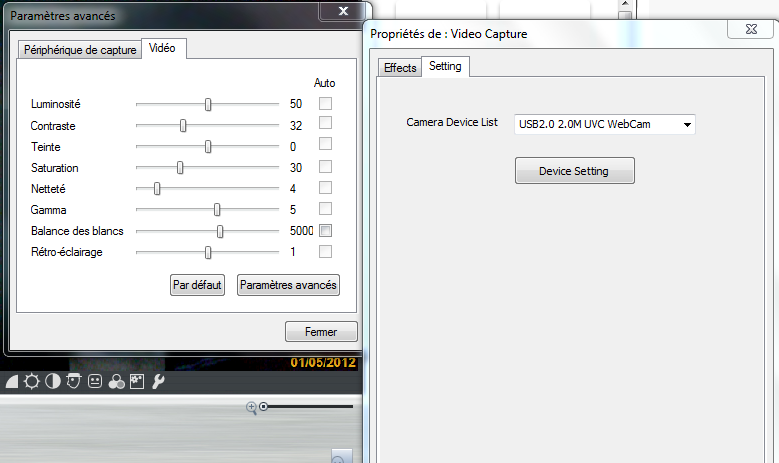Click the three-circles color filter icon

click(x=116, y=381)
